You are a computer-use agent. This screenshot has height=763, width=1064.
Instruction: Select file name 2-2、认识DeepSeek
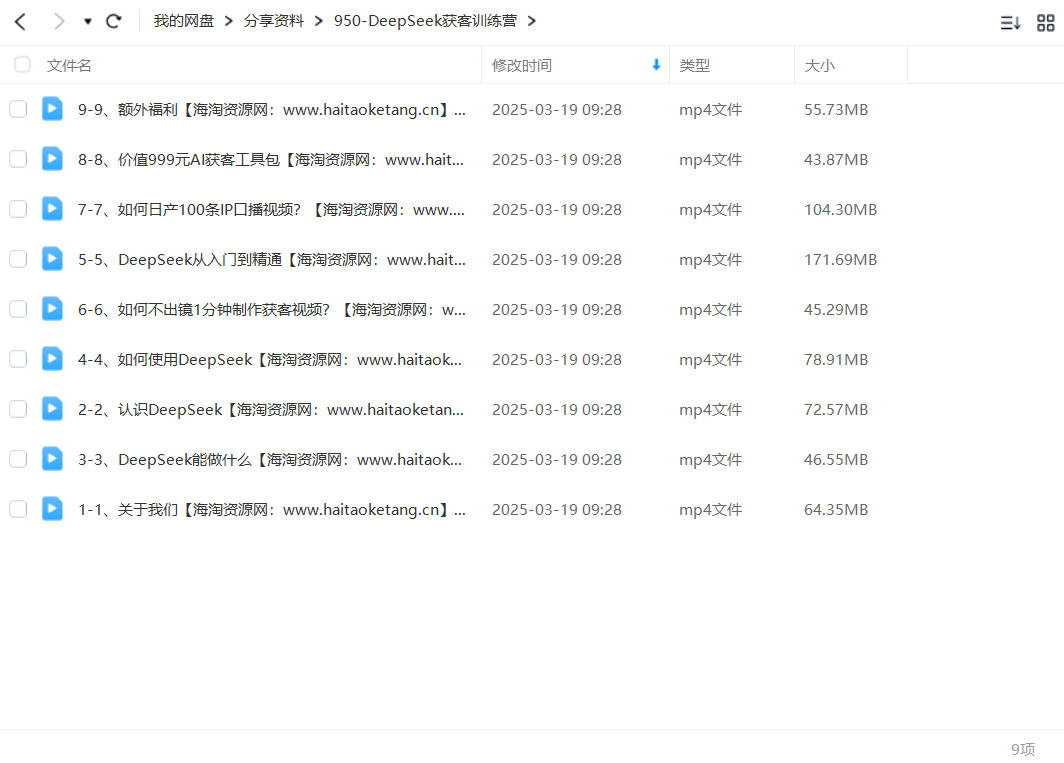271,409
